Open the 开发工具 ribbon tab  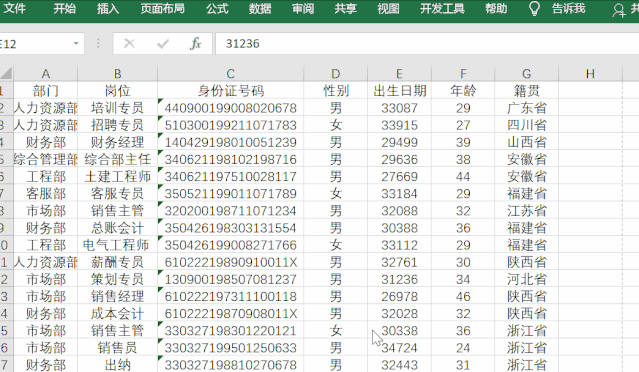click(442, 8)
